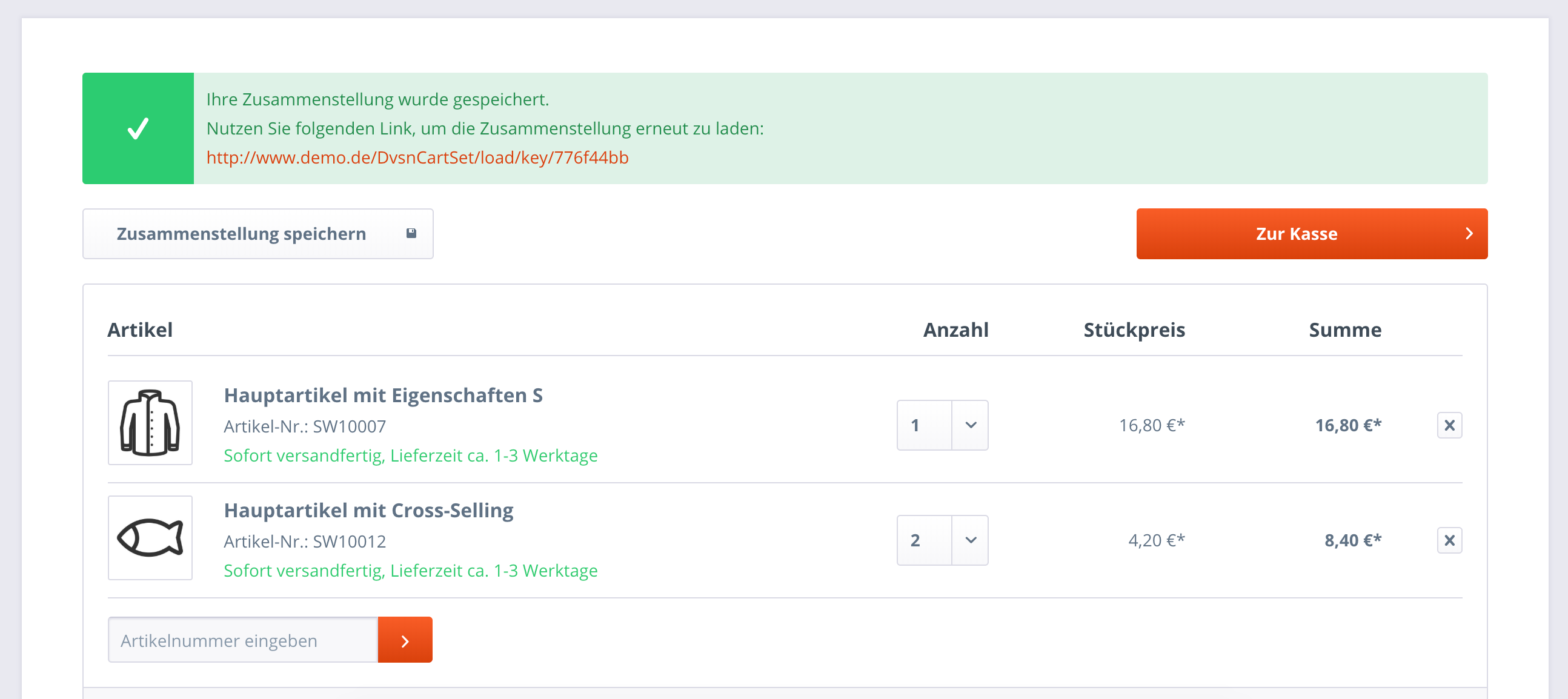Remove Hauptartikel mit Cross-Selling from the cart
The width and height of the screenshot is (1568, 699).
[x=1449, y=540]
